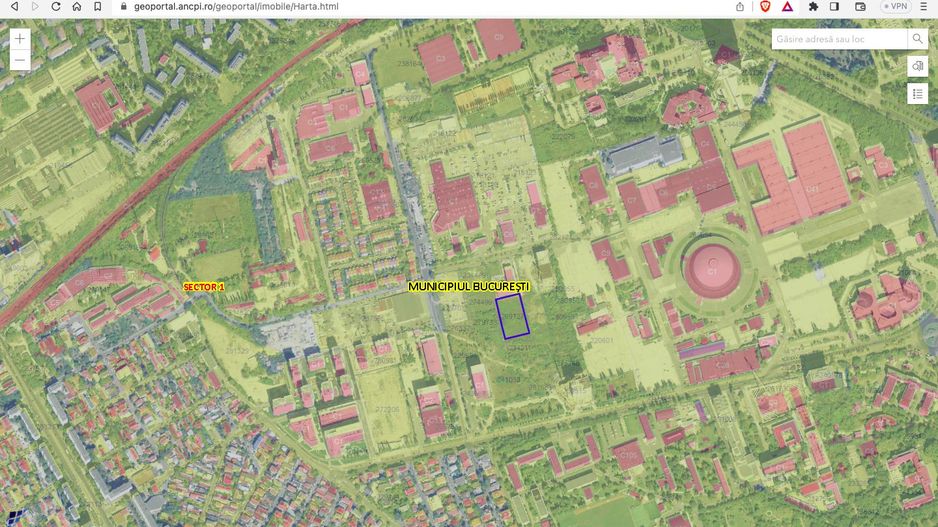Open the share page icon
The width and height of the screenshot is (938, 527).
tap(740, 6)
